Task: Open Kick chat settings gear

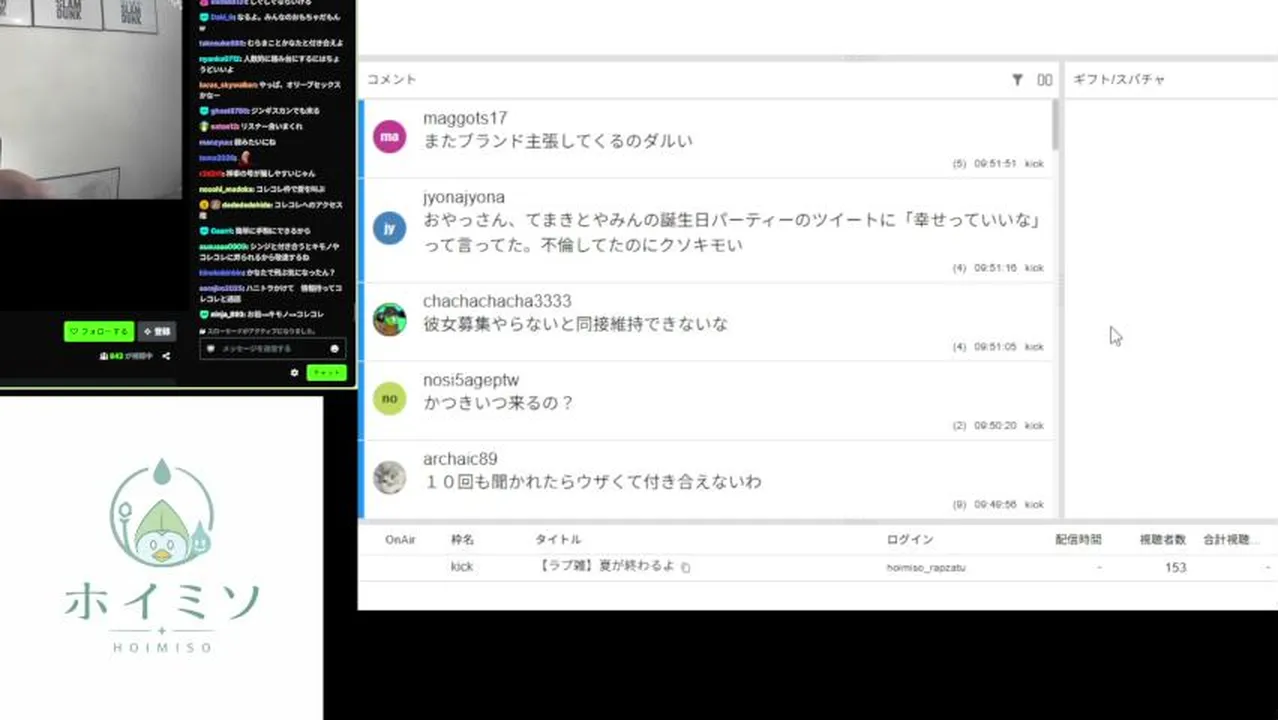Action: pyautogui.click(x=294, y=373)
